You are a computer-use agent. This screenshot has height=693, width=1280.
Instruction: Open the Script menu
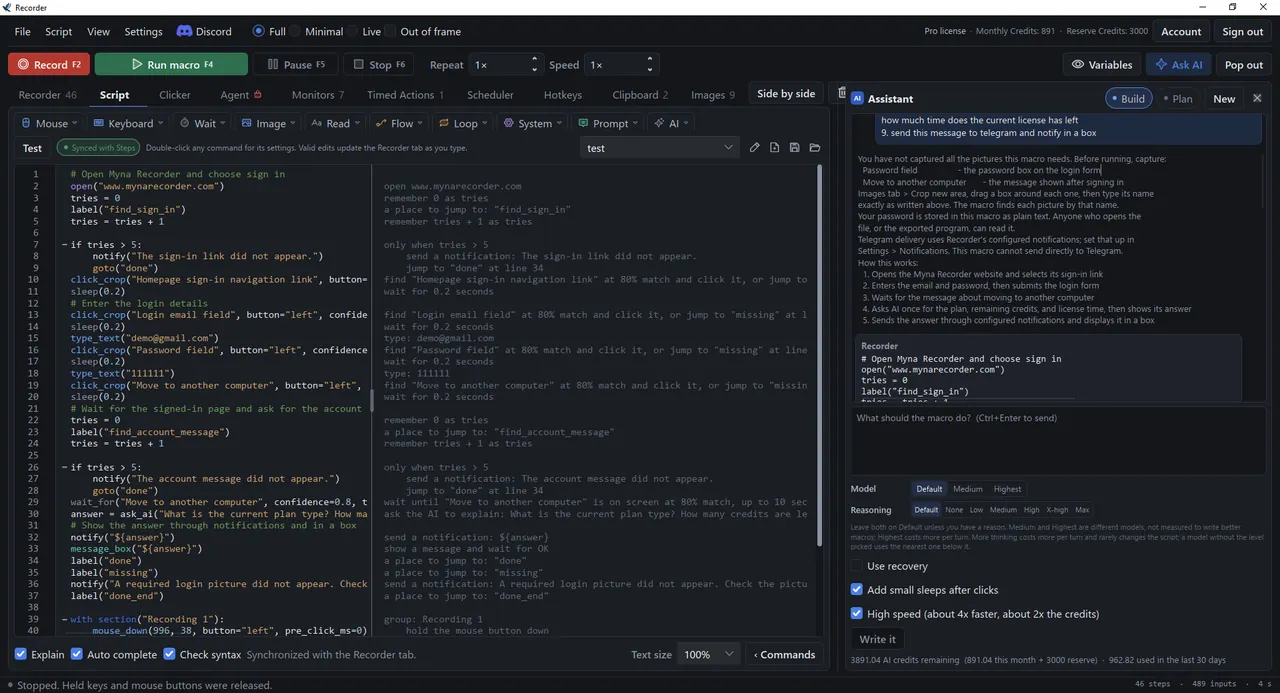pyautogui.click(x=59, y=31)
